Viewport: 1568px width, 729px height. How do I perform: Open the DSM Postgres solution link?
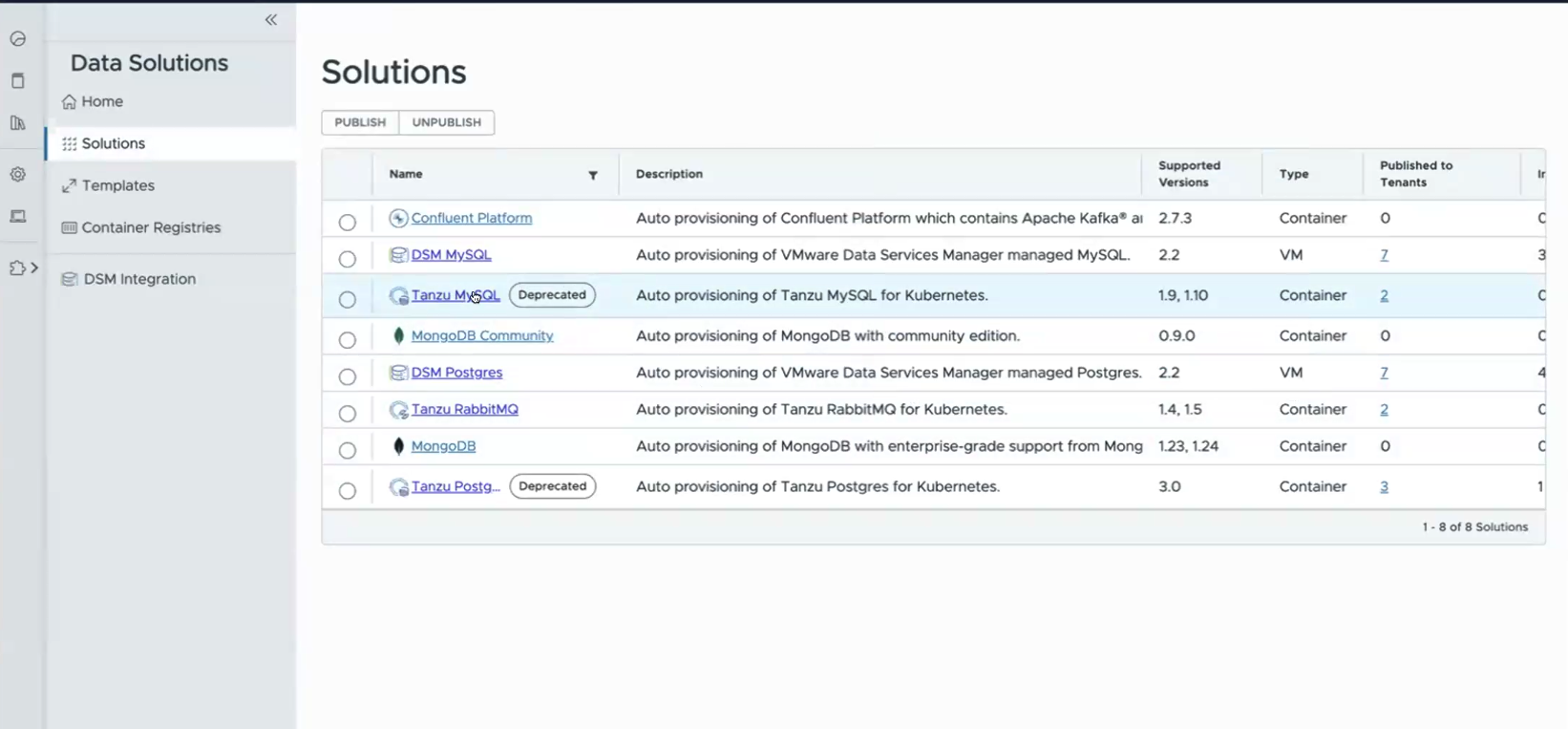456,373
